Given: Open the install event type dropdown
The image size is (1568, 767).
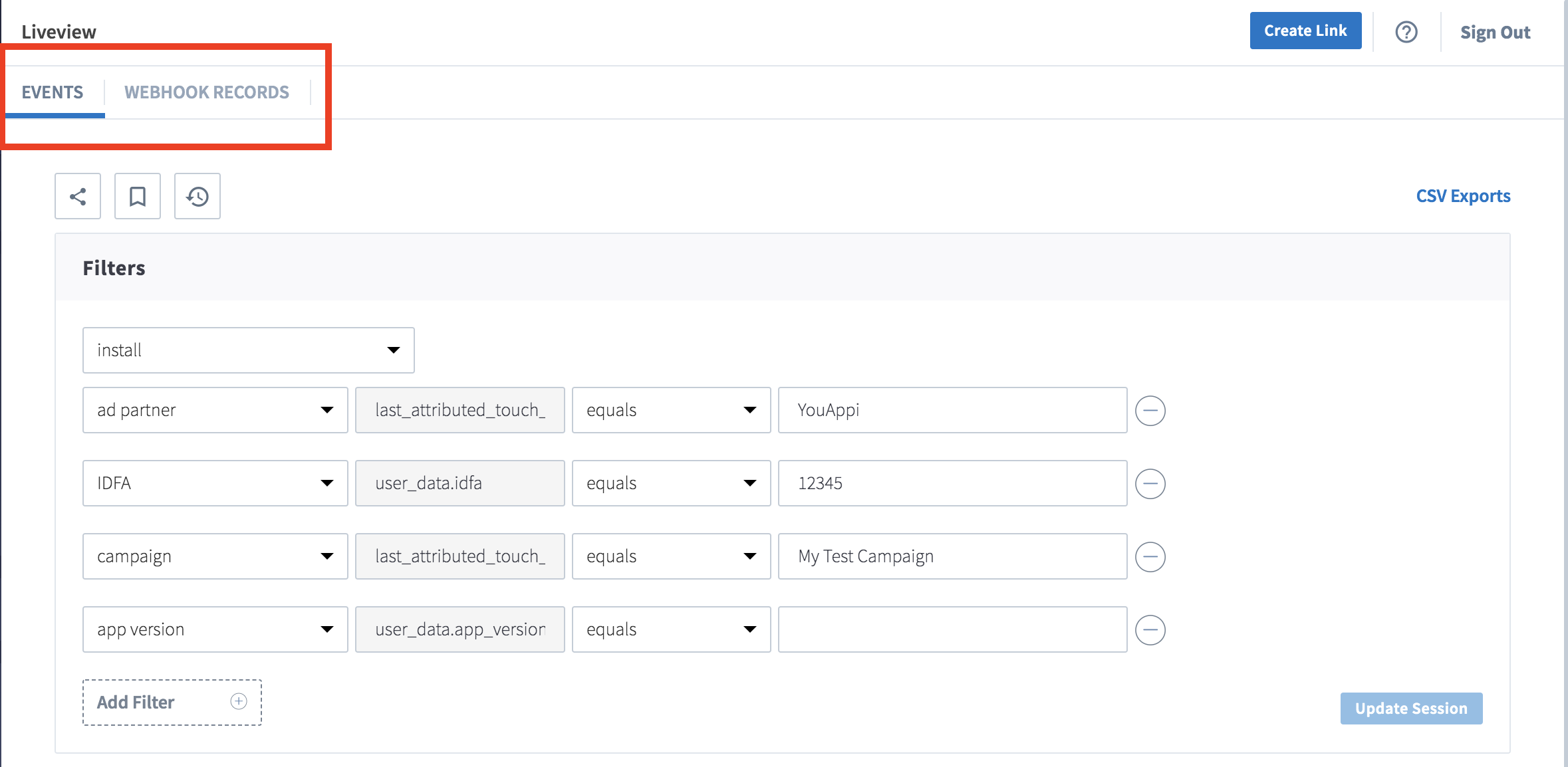Looking at the screenshot, I should (x=248, y=350).
